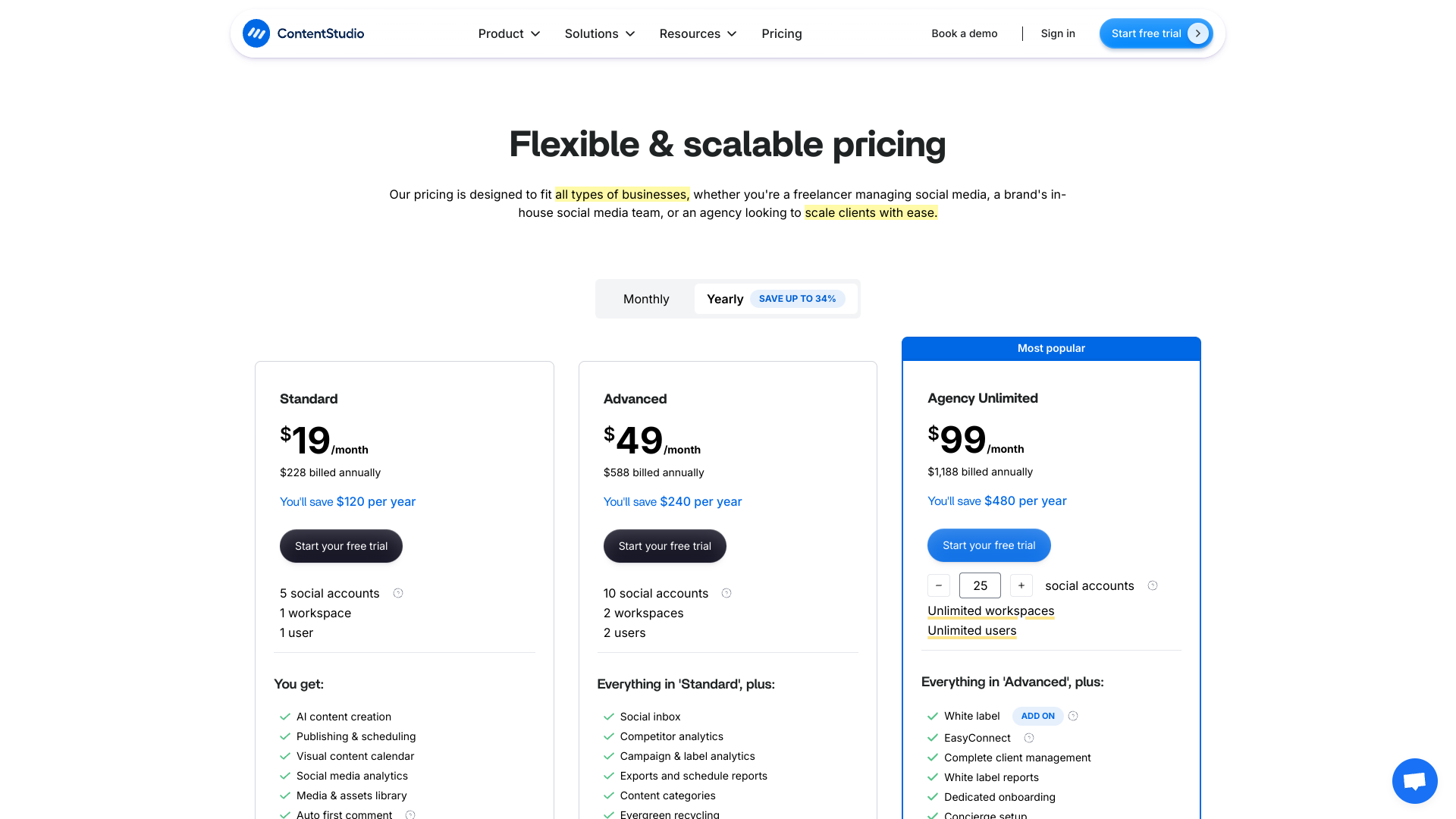This screenshot has width=1456, height=819.
Task: Expand the Product dropdown menu
Action: click(509, 33)
